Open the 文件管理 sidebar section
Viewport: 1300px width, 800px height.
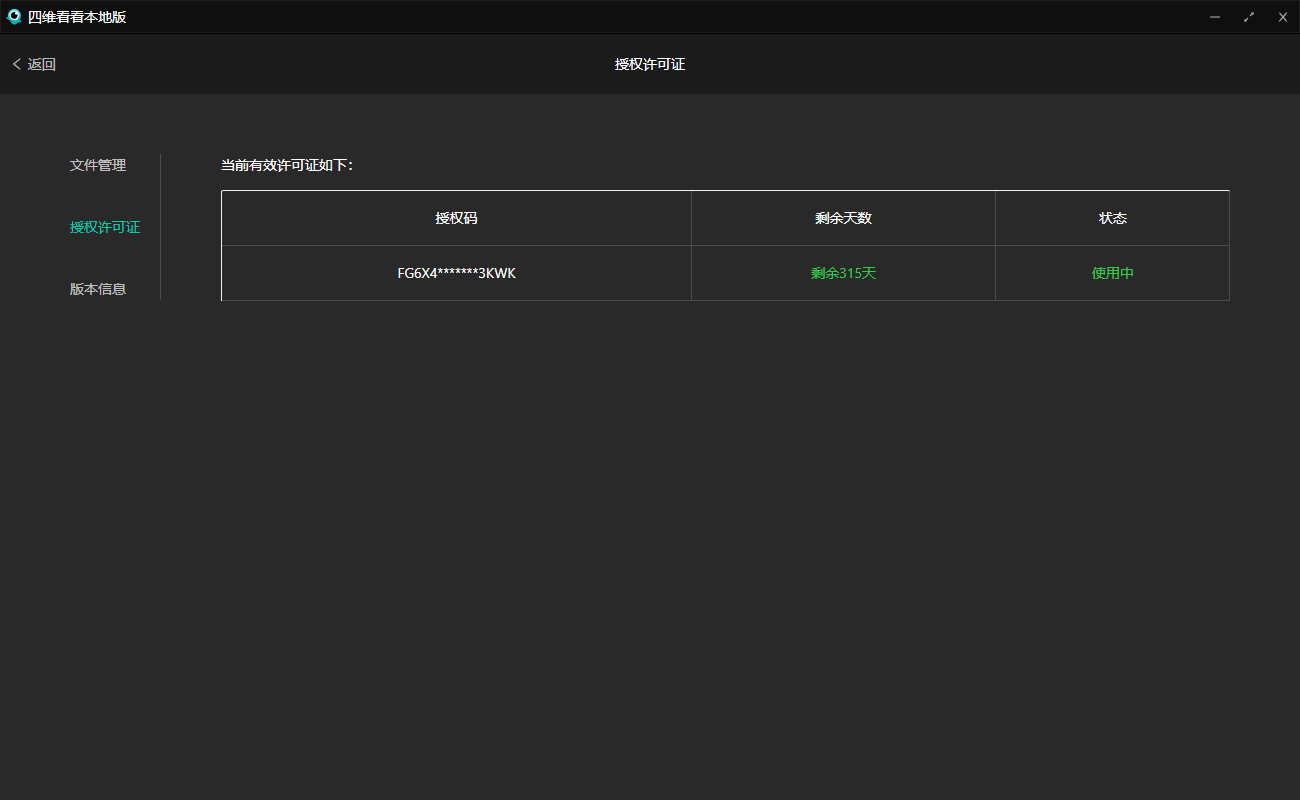point(98,165)
